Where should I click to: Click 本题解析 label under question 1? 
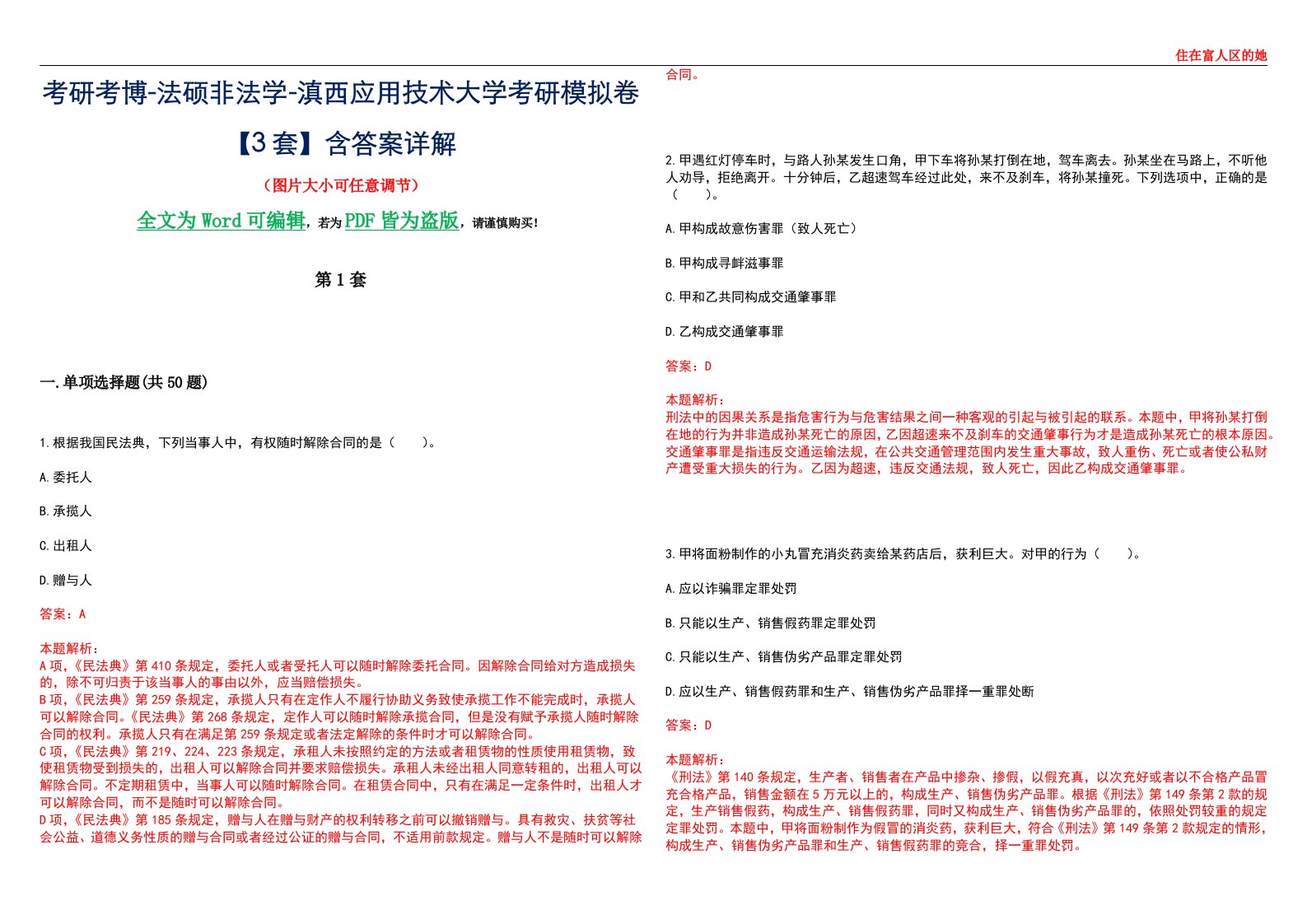click(x=69, y=649)
